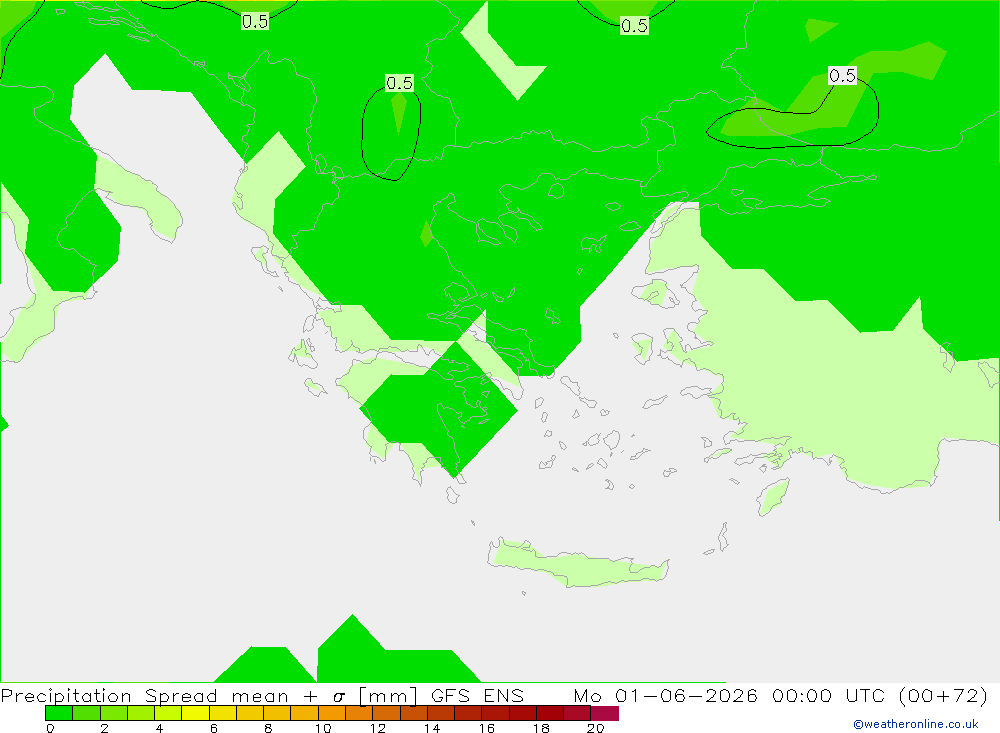Click the orange swatch at legend value 10

[332, 713]
